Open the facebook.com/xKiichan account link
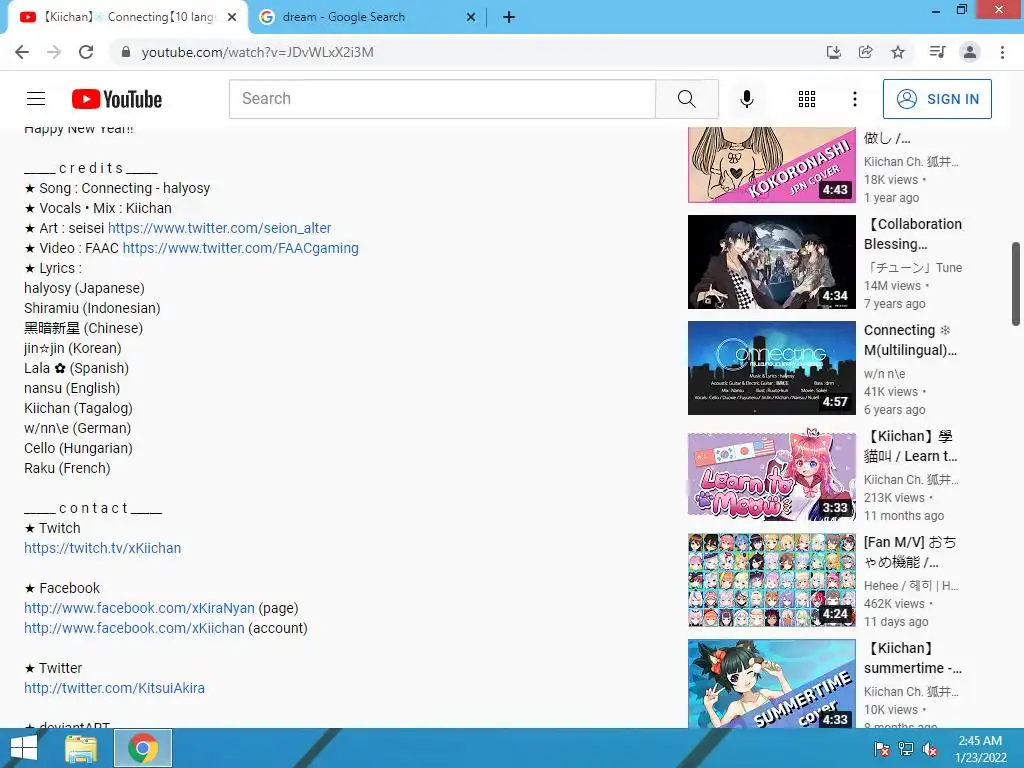 coord(134,628)
